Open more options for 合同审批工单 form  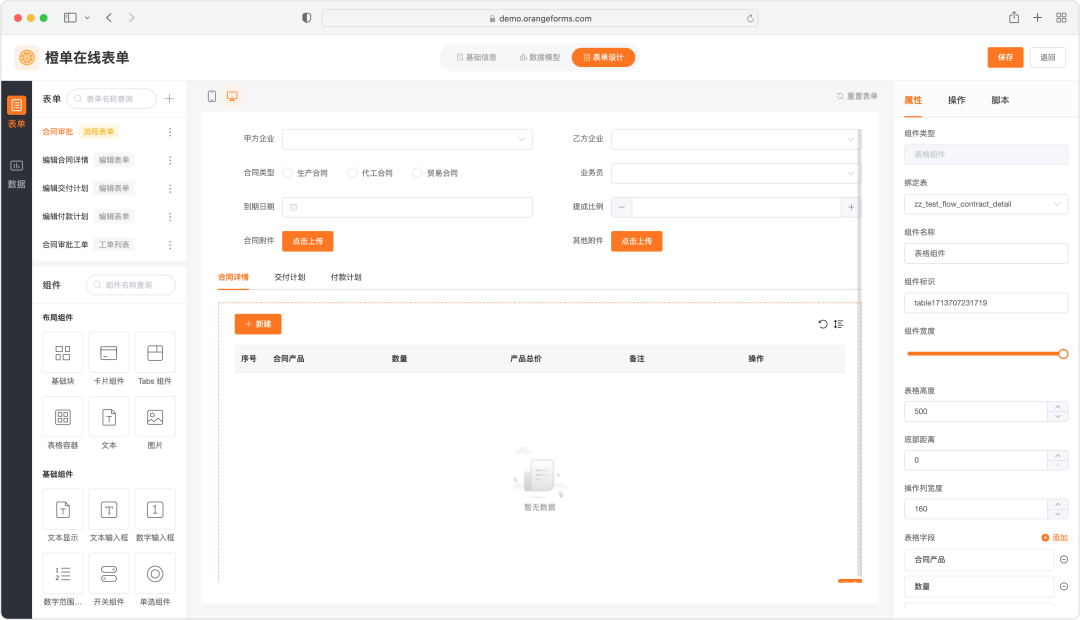click(170, 245)
